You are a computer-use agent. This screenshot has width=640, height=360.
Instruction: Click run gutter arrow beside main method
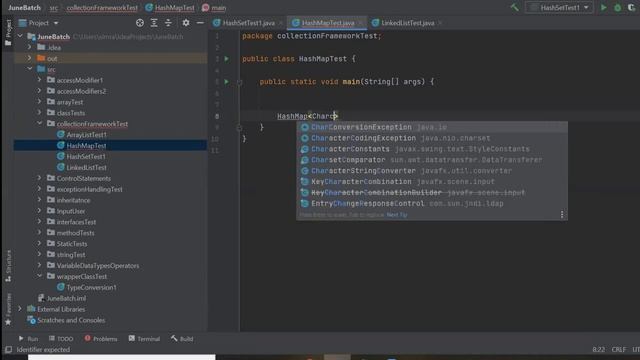tap(227, 82)
